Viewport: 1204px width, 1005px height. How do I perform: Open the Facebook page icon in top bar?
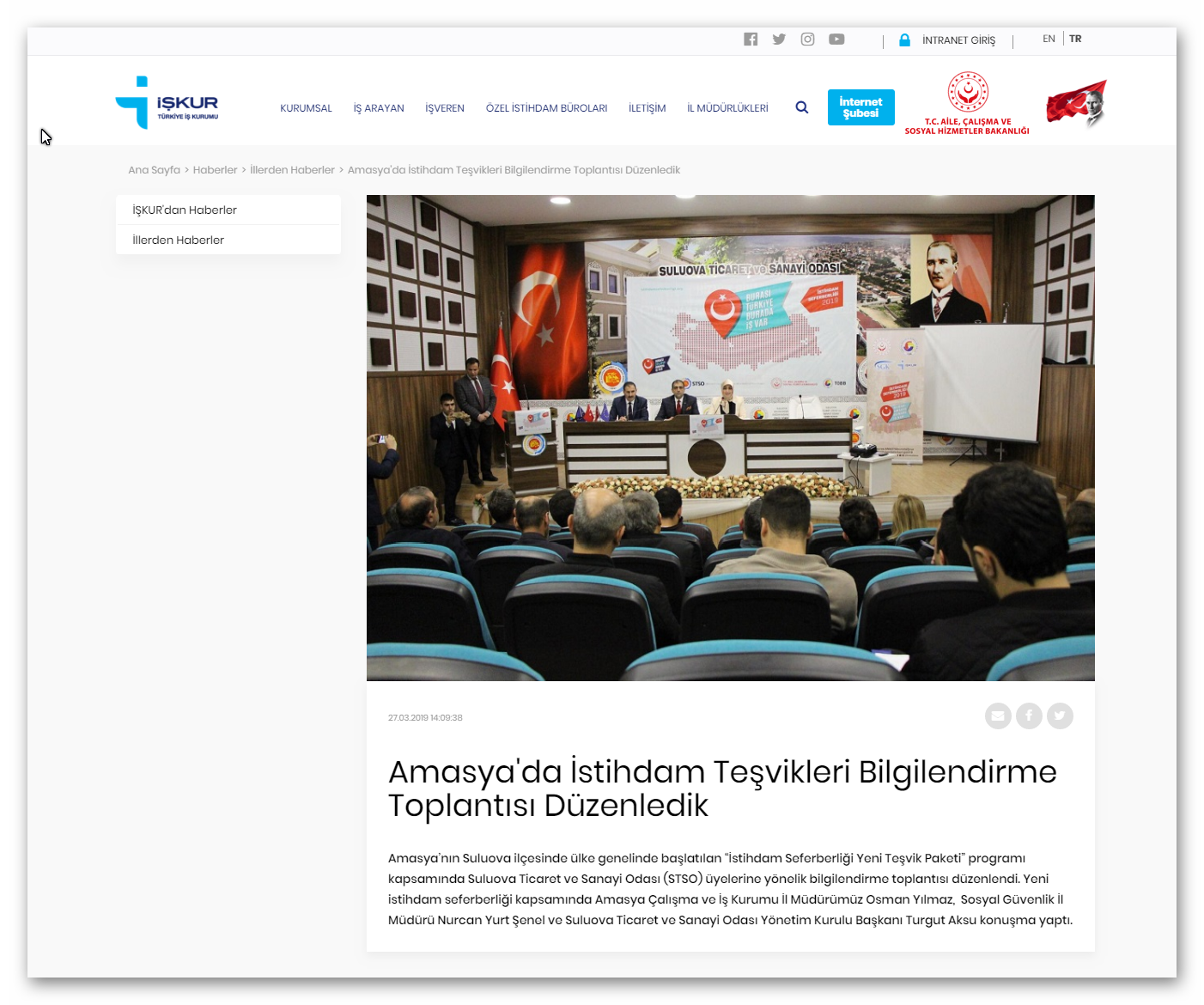751,40
